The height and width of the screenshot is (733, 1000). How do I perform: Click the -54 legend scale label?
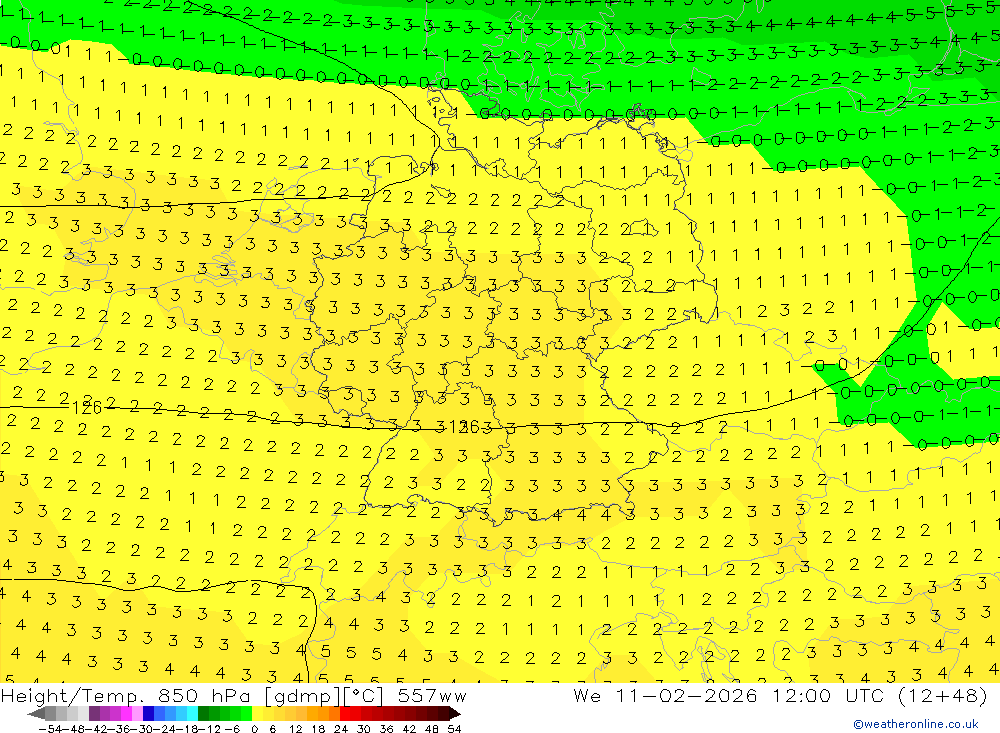(50, 729)
